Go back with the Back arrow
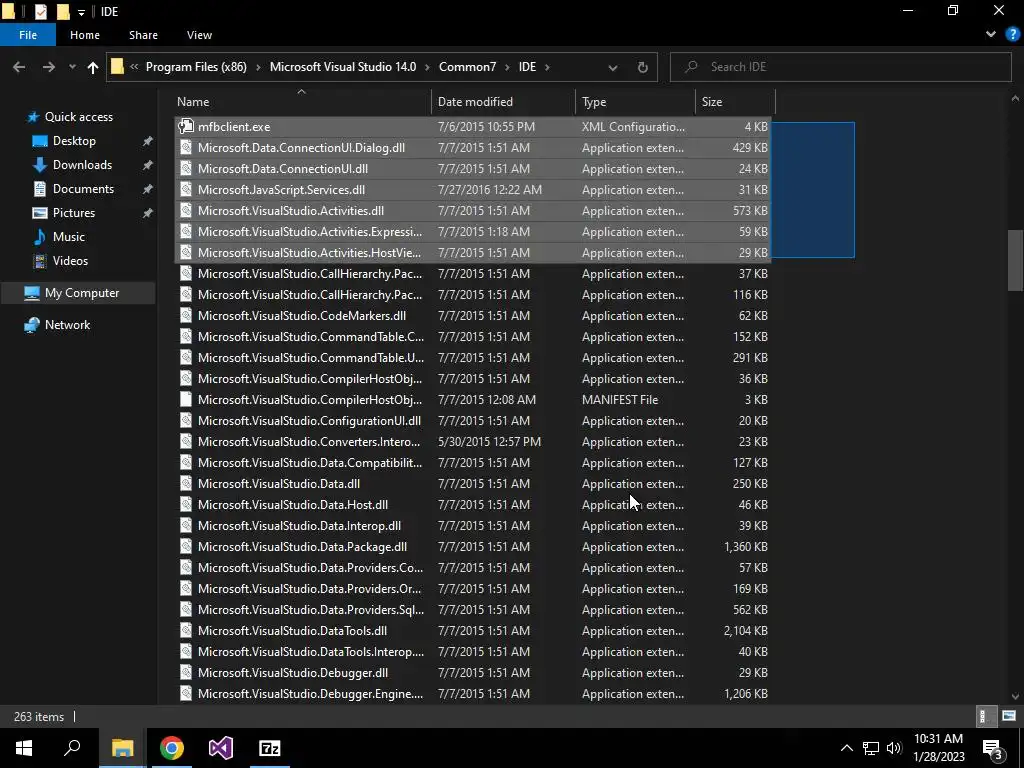Image resolution: width=1024 pixels, height=768 pixels. pyautogui.click(x=19, y=67)
